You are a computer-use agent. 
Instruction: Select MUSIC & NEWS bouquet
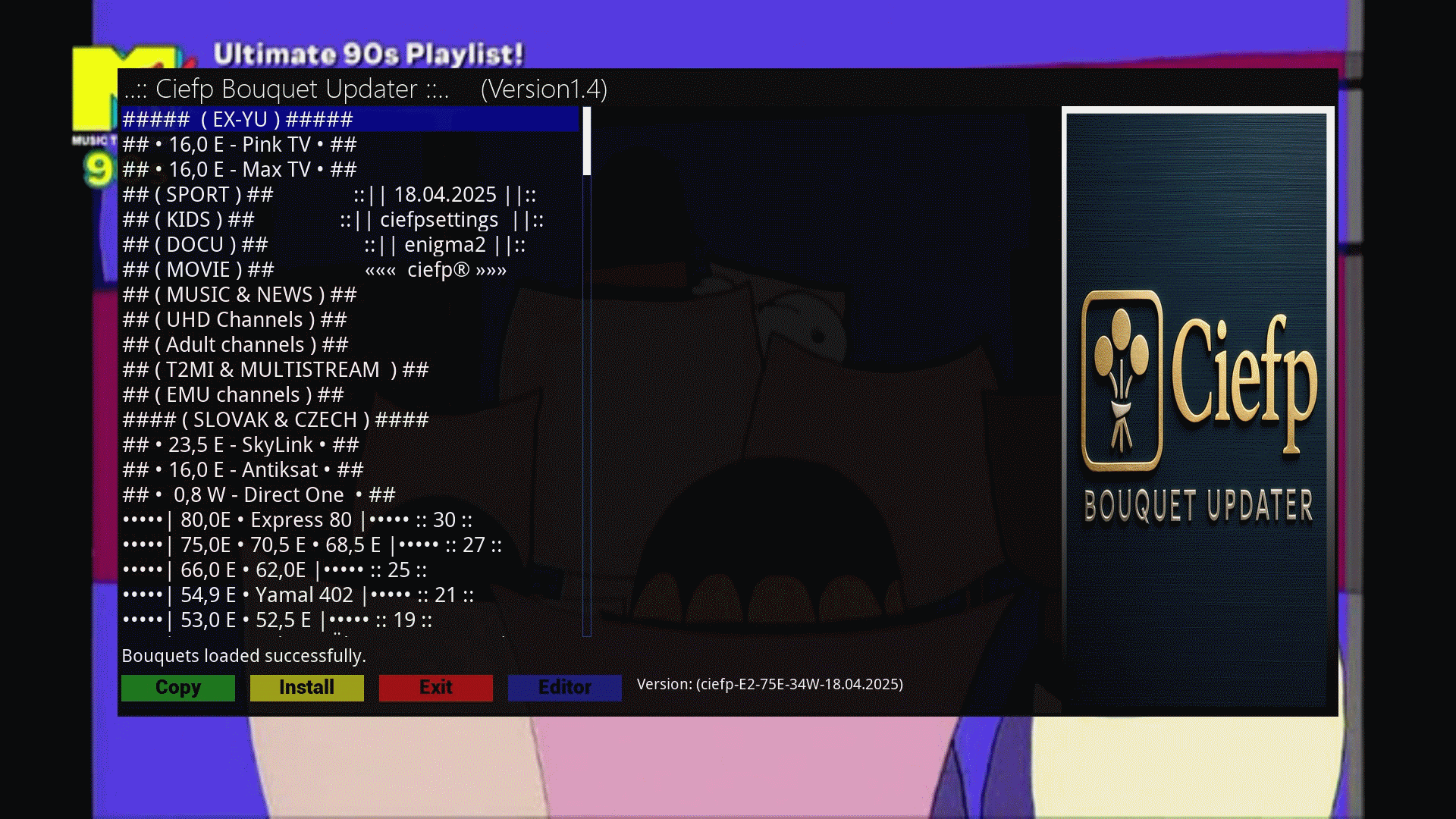(239, 295)
